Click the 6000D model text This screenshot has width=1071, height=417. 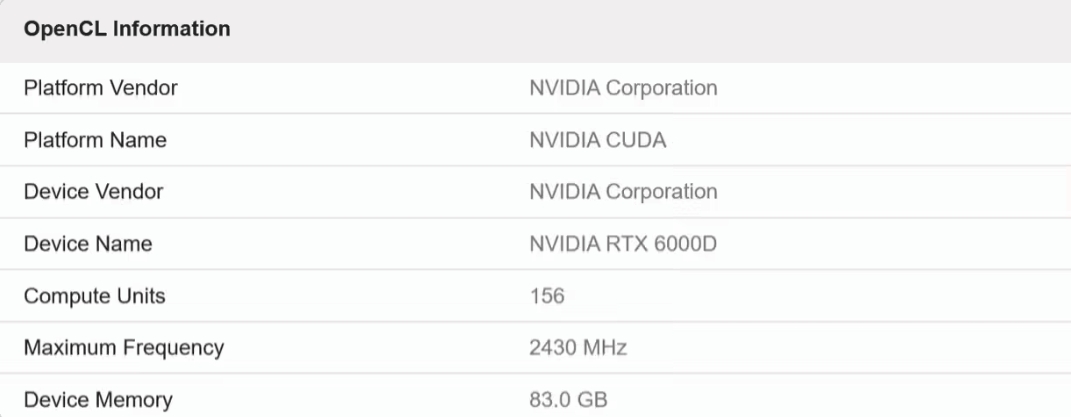687,244
